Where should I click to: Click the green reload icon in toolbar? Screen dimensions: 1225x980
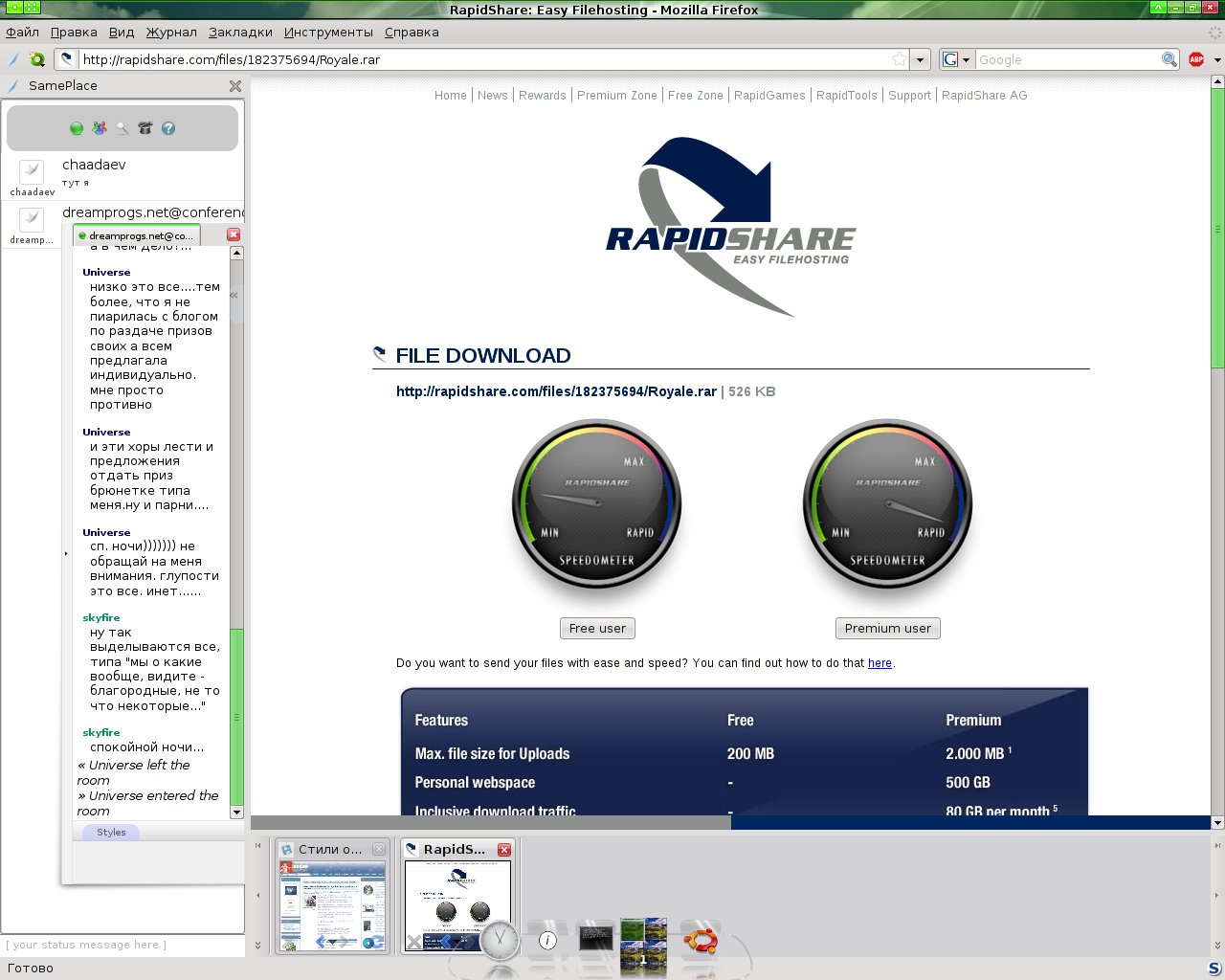click(37, 59)
